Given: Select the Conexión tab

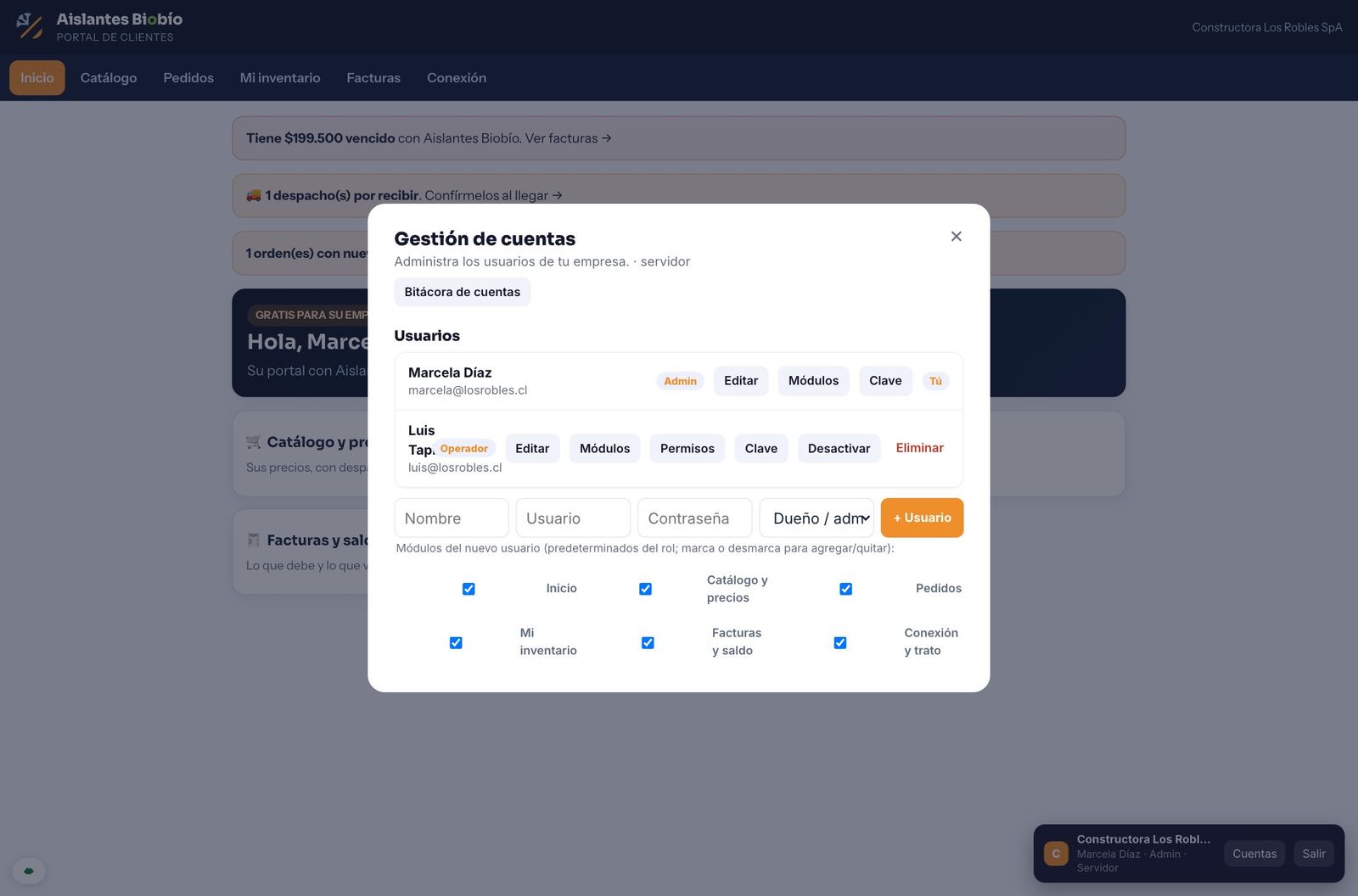Looking at the screenshot, I should click(x=457, y=77).
